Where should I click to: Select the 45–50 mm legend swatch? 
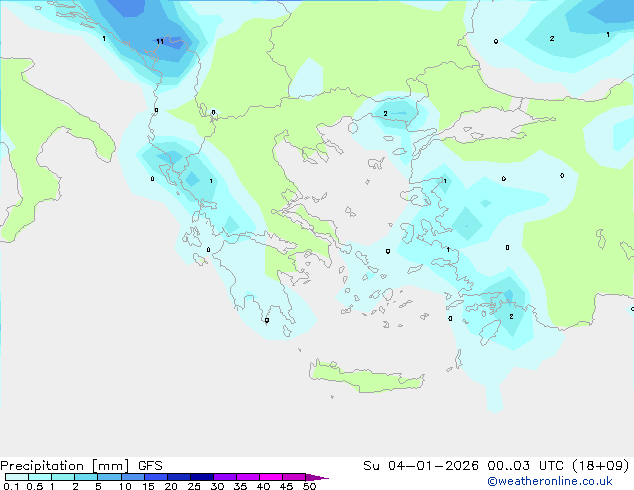click(294, 477)
